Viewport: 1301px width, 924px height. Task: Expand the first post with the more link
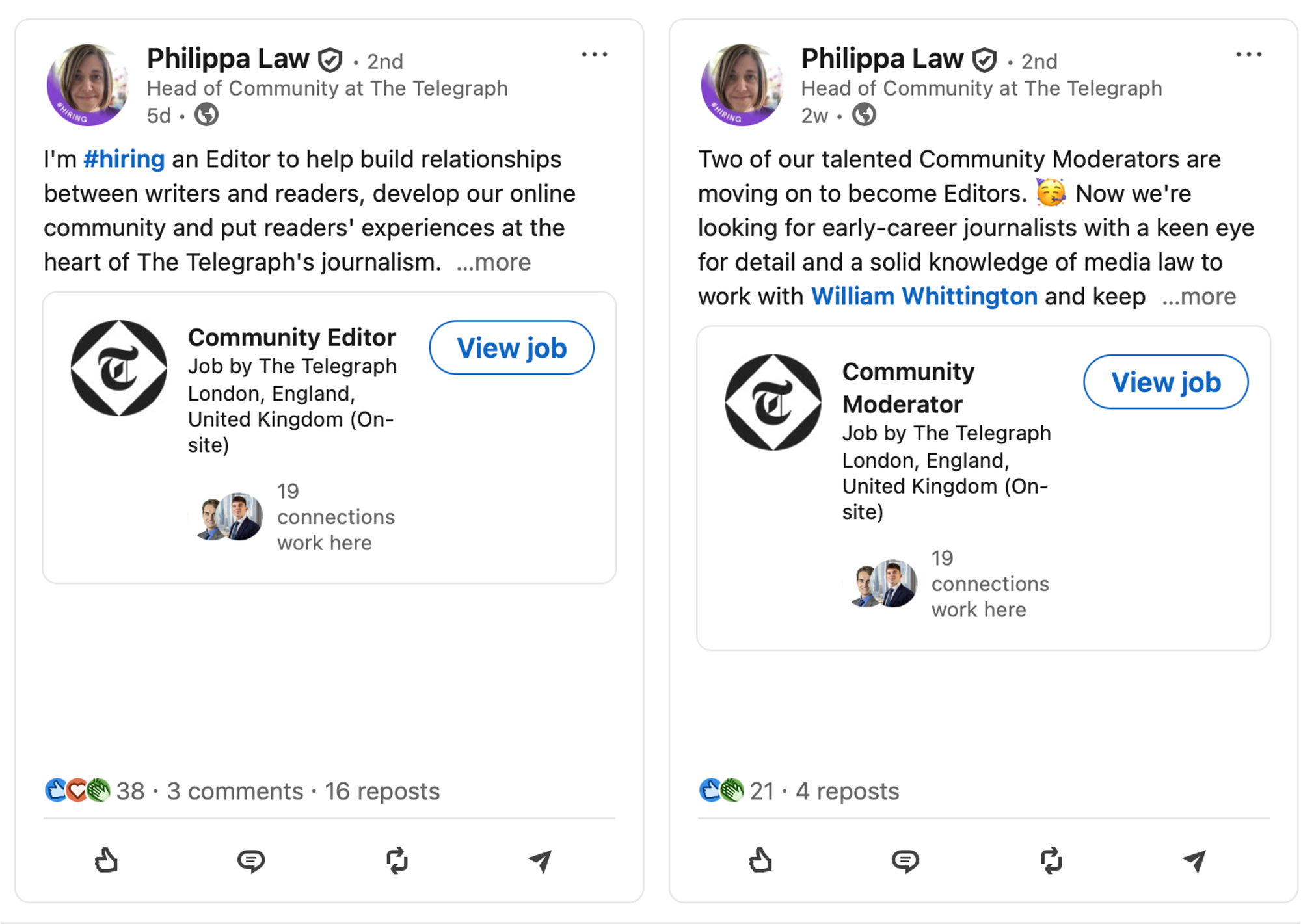(x=493, y=262)
